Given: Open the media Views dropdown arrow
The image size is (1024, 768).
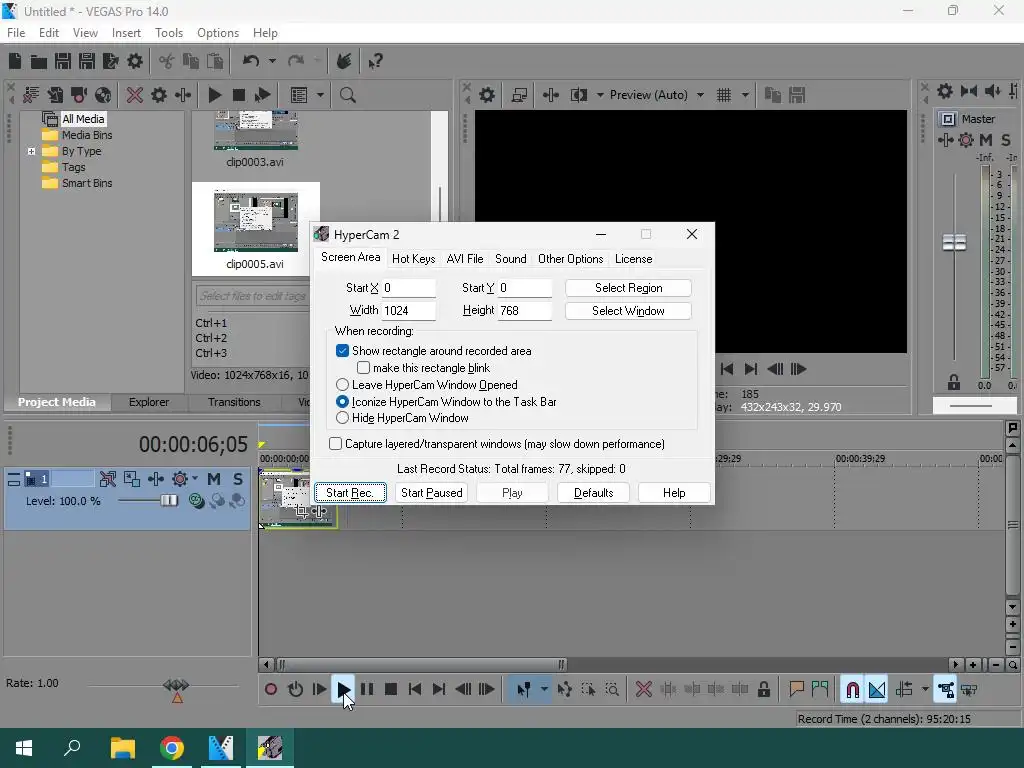Looking at the screenshot, I should point(320,95).
